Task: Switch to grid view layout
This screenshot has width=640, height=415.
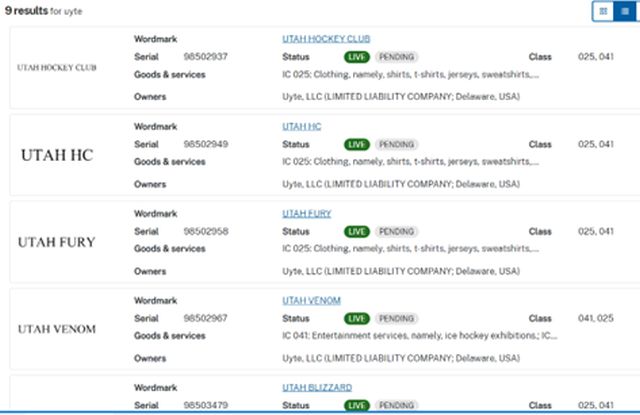Action: tap(603, 11)
